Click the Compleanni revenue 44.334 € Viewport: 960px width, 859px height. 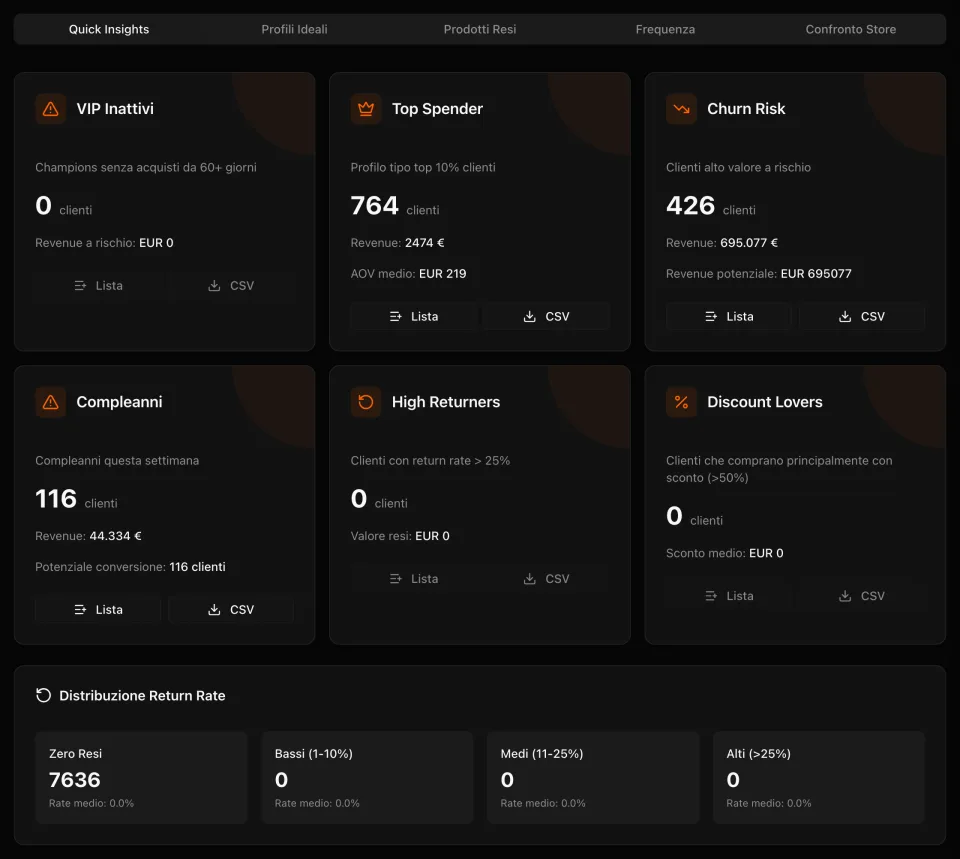[116, 536]
